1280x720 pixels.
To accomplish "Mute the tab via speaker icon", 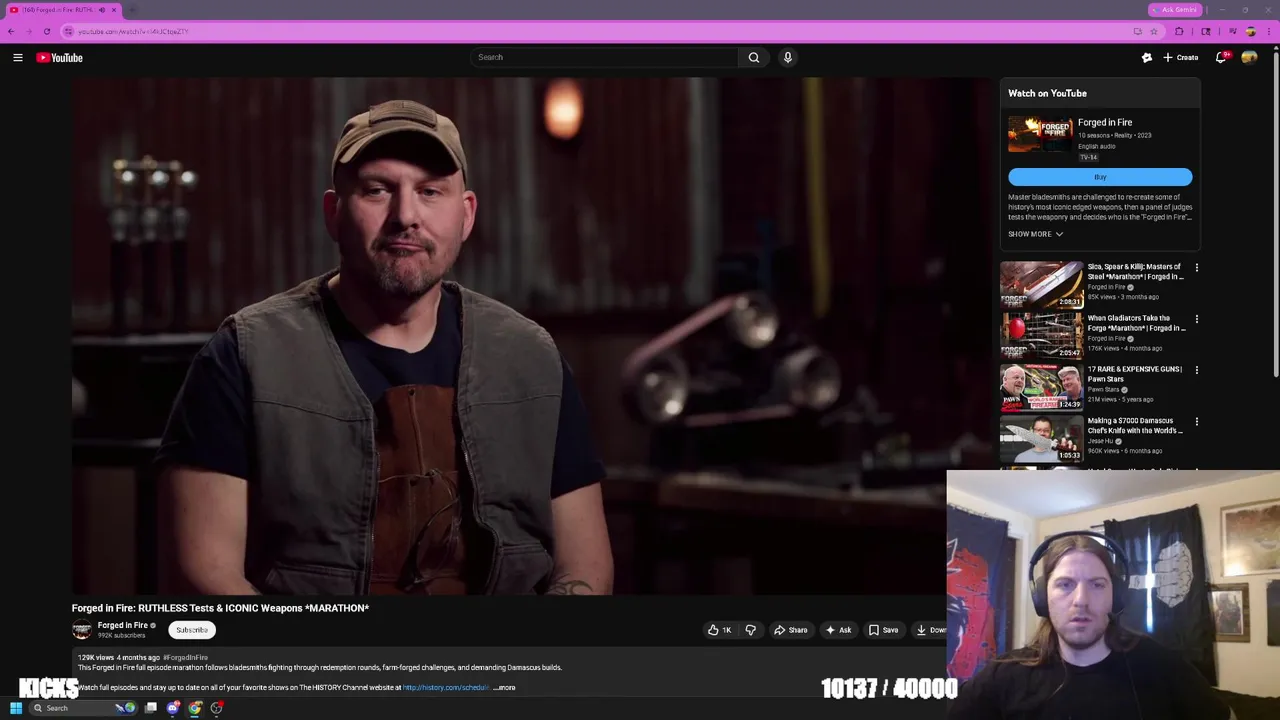I will 101,10.
